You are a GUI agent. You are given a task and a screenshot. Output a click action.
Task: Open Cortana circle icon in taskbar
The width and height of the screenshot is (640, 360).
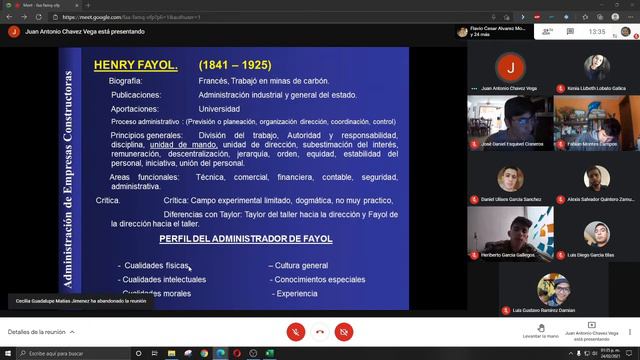[x=139, y=353]
